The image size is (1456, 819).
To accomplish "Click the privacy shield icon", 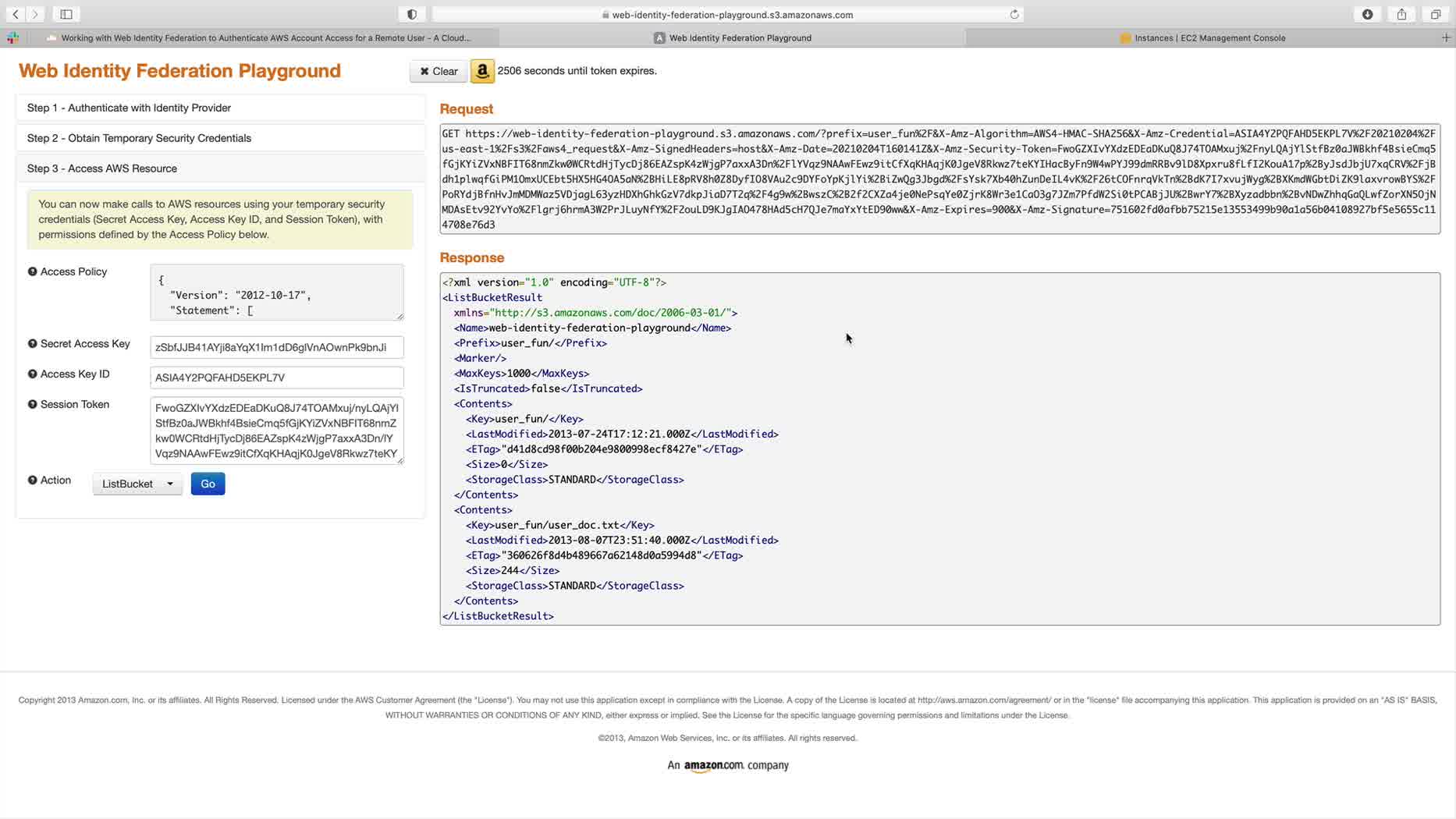I will (x=412, y=14).
